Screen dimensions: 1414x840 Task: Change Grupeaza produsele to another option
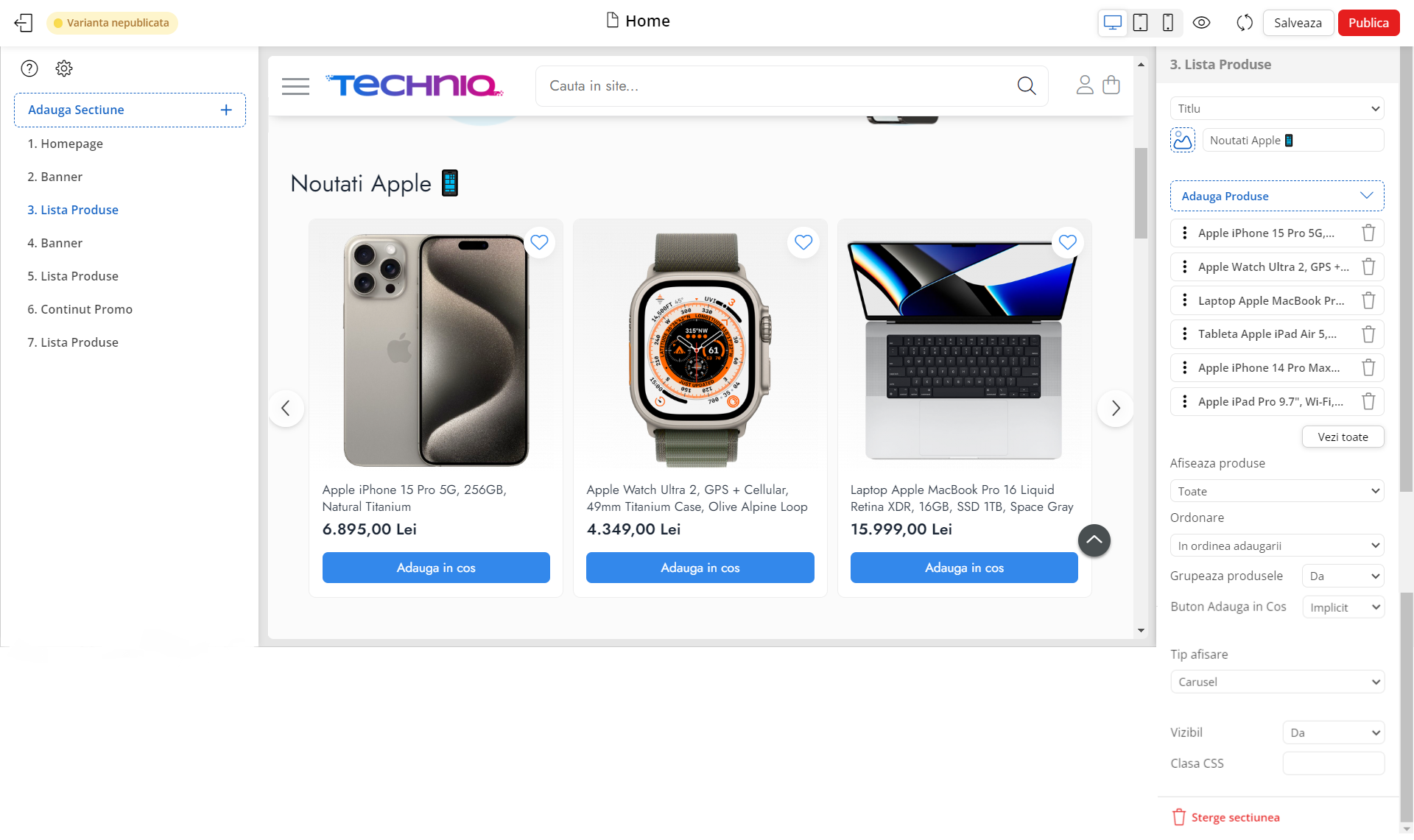coord(1343,576)
